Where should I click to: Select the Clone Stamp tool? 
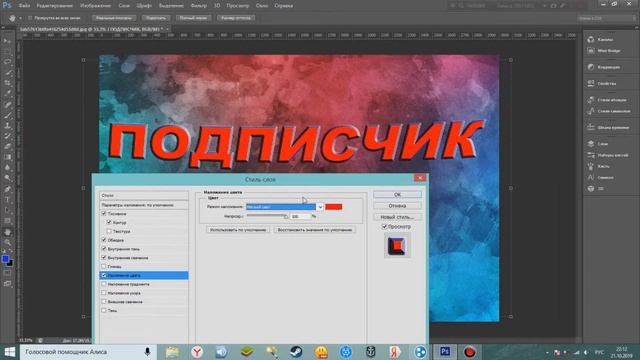pos(7,126)
